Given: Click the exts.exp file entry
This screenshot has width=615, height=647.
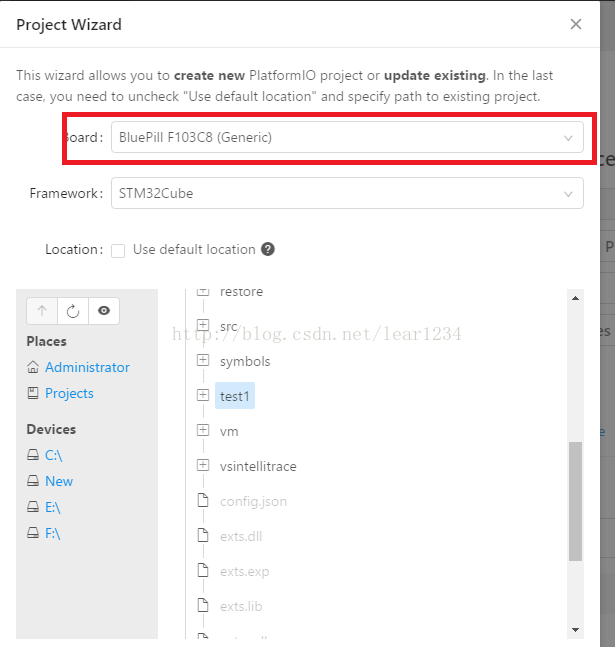Looking at the screenshot, I should tap(245, 572).
